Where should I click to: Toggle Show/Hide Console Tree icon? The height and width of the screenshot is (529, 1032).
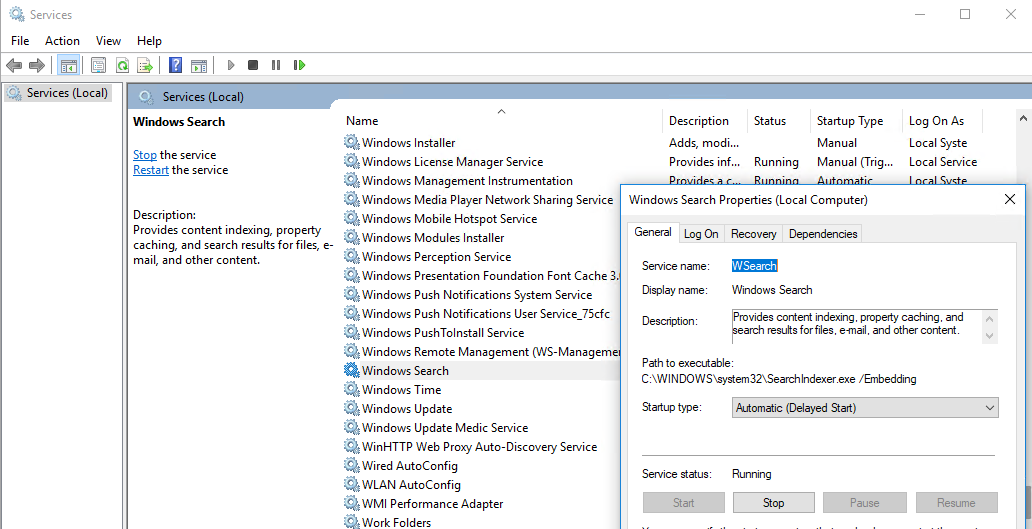[x=69, y=66]
